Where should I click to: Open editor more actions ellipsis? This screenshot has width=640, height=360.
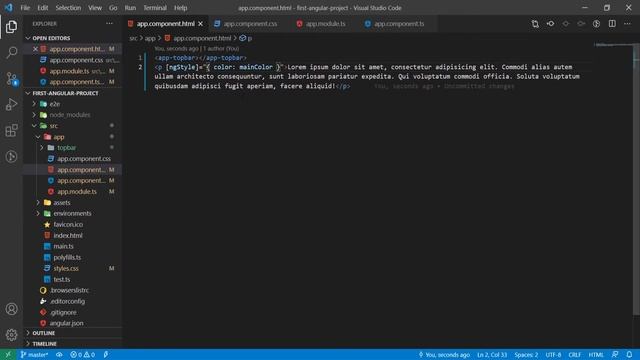(627, 24)
